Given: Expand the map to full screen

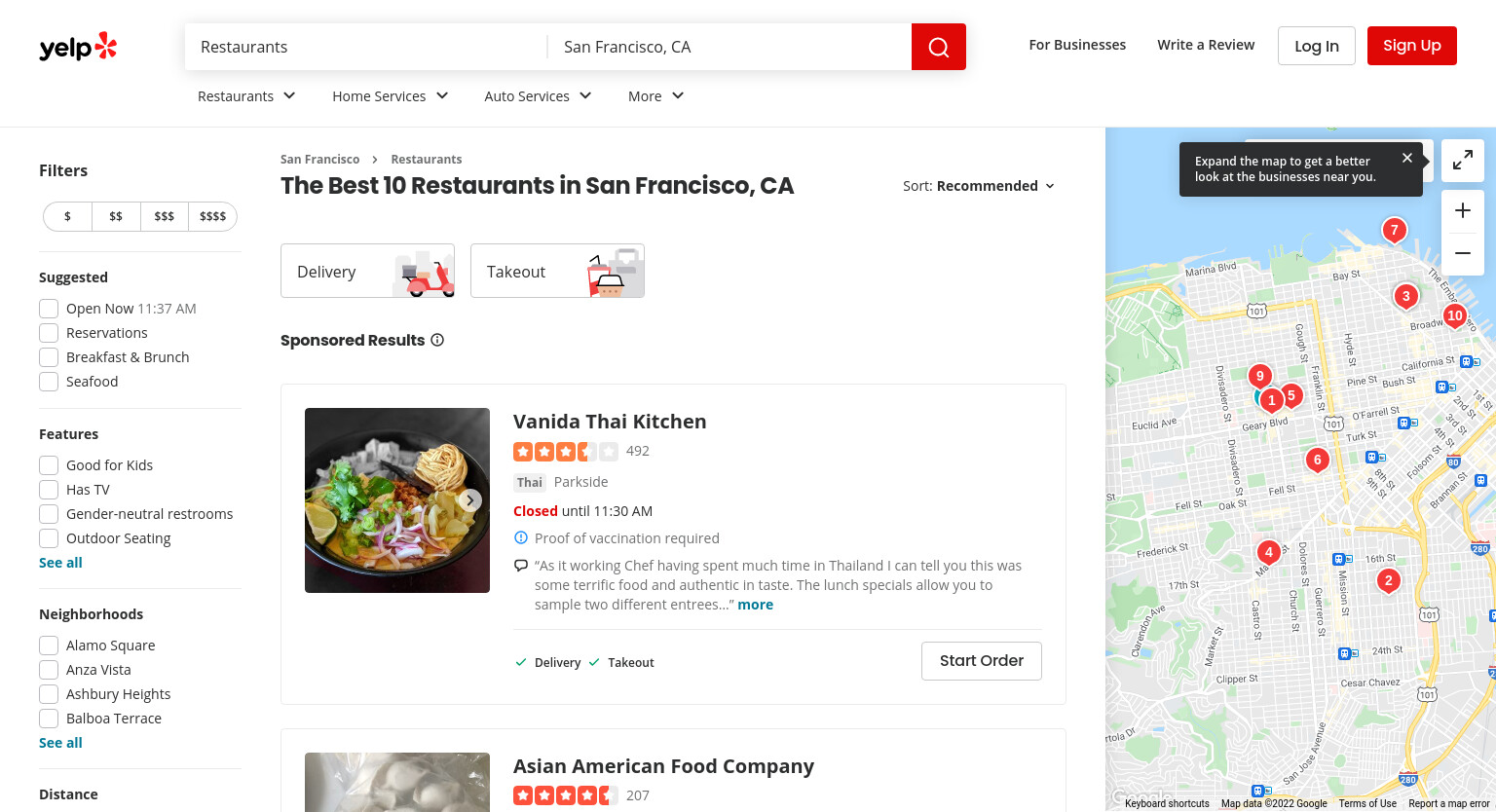Looking at the screenshot, I should coord(1463,161).
